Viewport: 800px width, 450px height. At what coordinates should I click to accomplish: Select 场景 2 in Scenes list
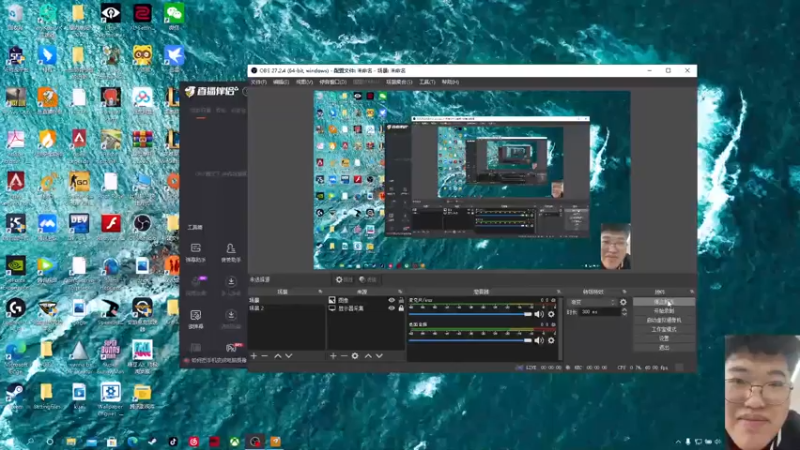[286, 308]
